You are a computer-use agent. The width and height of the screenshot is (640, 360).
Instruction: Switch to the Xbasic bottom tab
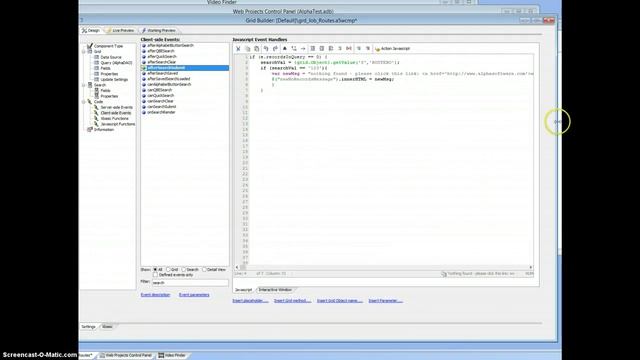[107, 327]
